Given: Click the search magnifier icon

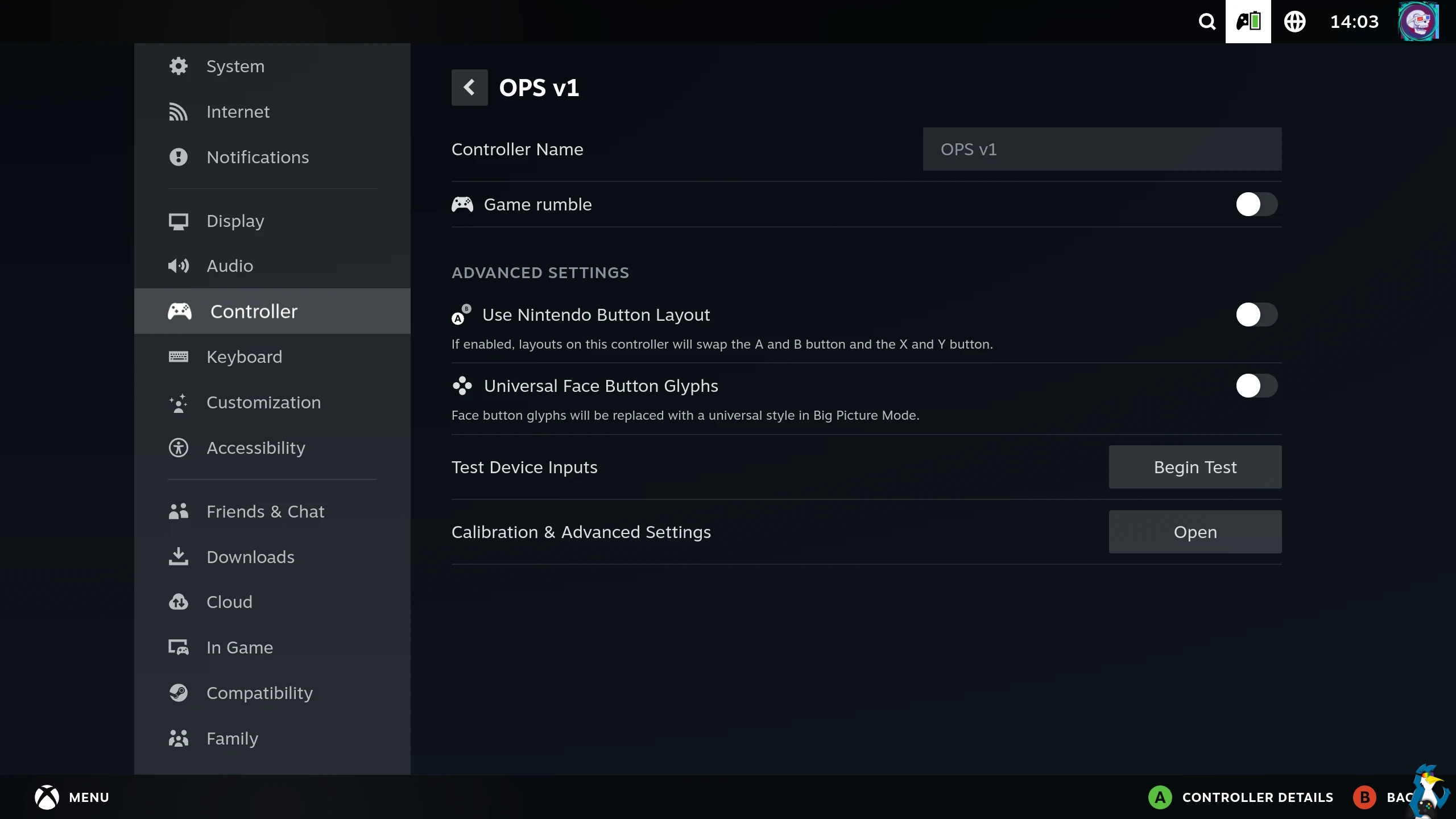Looking at the screenshot, I should (x=1207, y=22).
